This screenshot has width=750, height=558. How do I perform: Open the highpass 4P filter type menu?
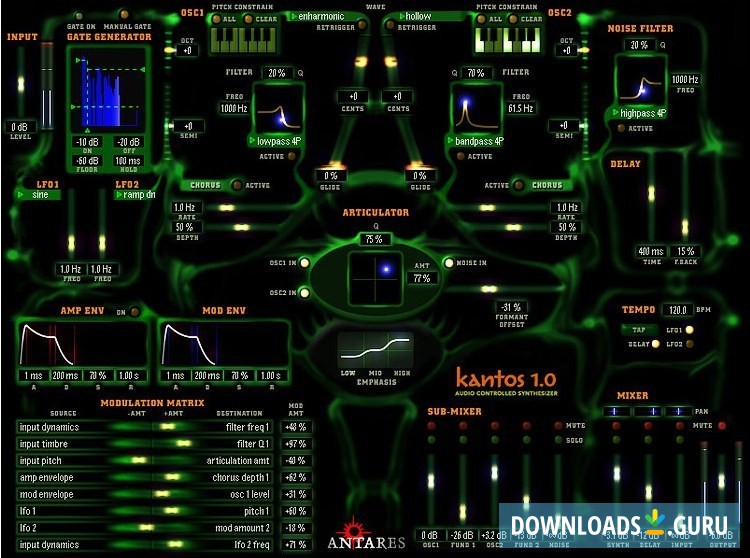640,113
